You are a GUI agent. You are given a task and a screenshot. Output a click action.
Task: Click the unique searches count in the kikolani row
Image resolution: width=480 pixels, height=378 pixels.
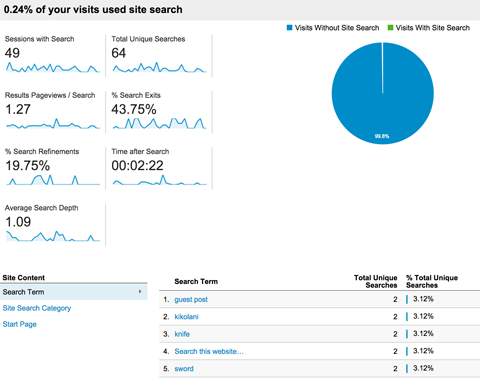(x=395, y=317)
